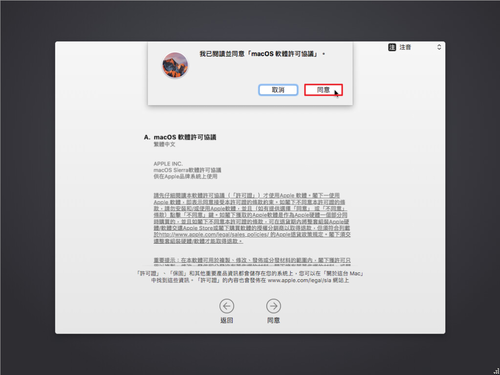Click 取消 in the license confirmation dialog
Viewport: 500px width, 375px height.
point(278,90)
